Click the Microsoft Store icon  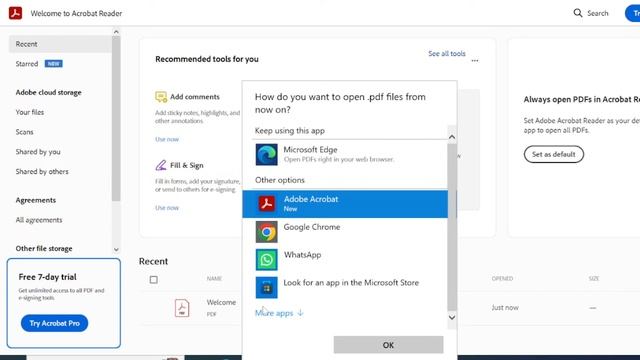click(267, 287)
